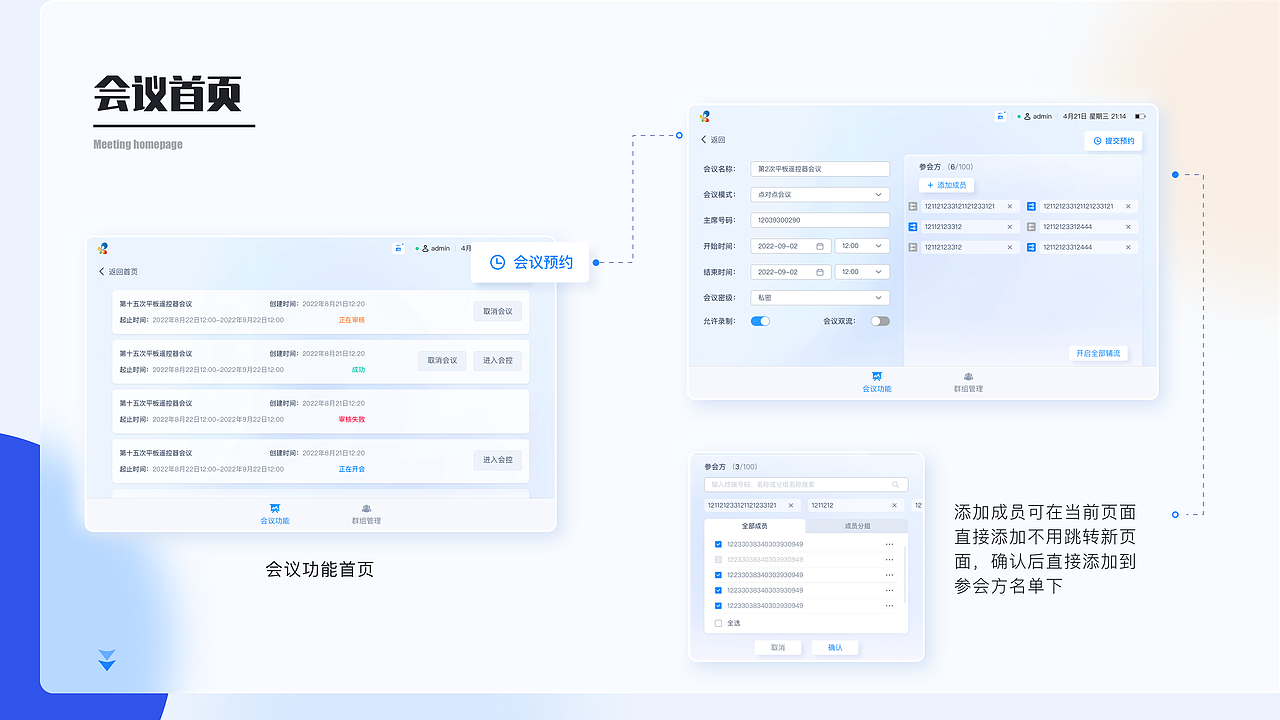
Task: Enter meeting control for the 正在开会 meeting
Action: pos(497,460)
